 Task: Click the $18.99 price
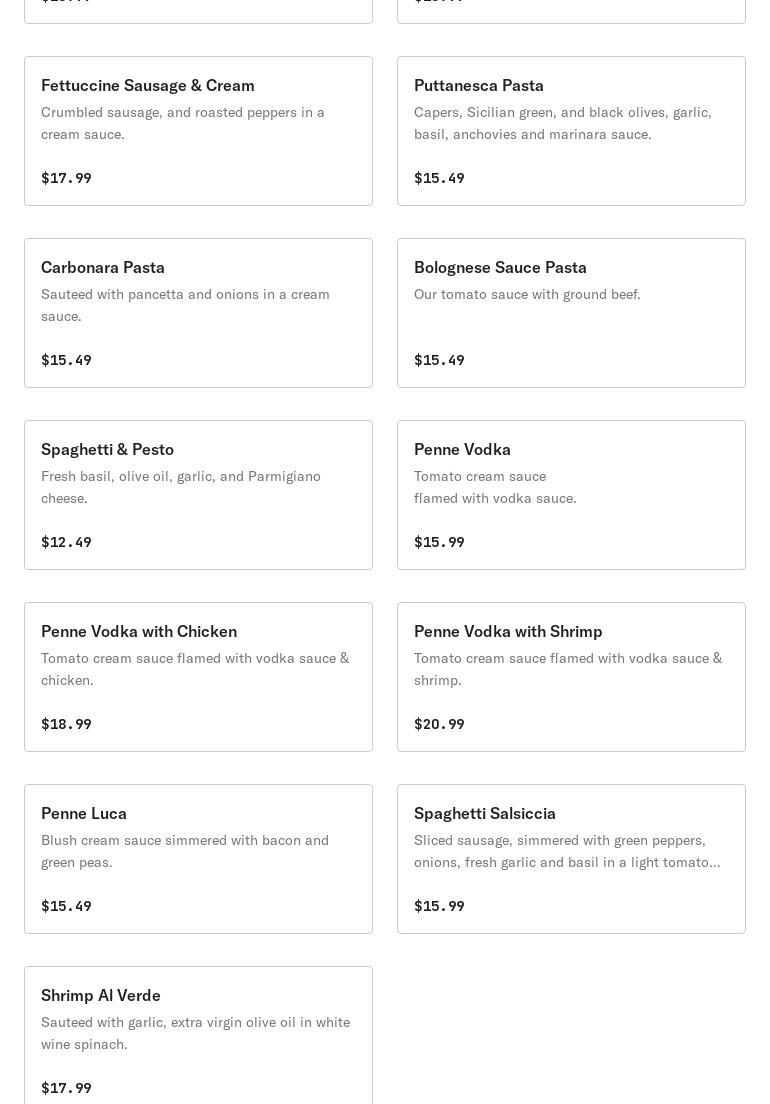(66, 724)
